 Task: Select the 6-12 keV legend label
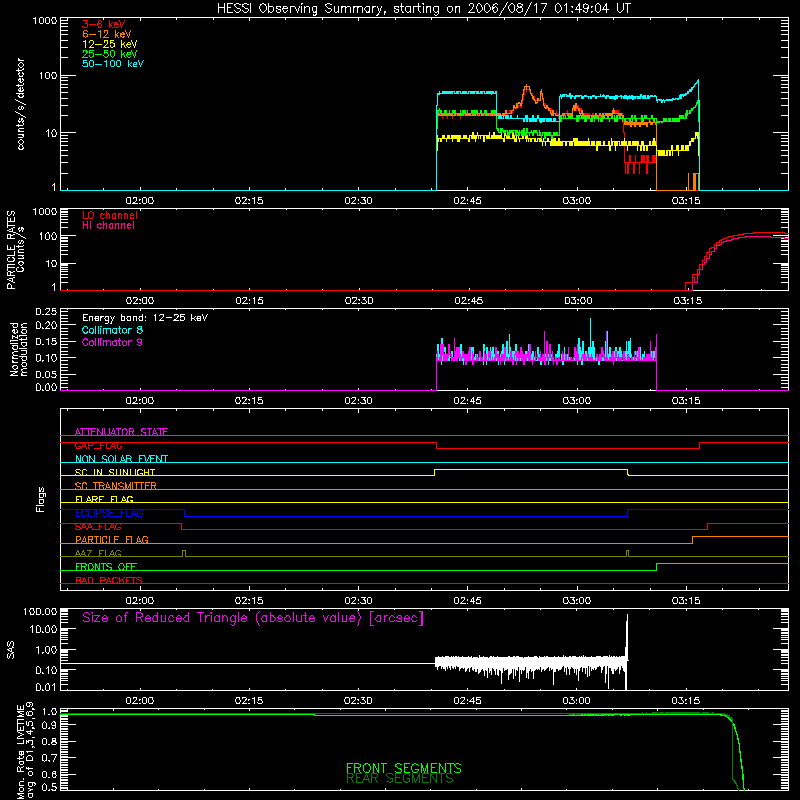[107, 34]
